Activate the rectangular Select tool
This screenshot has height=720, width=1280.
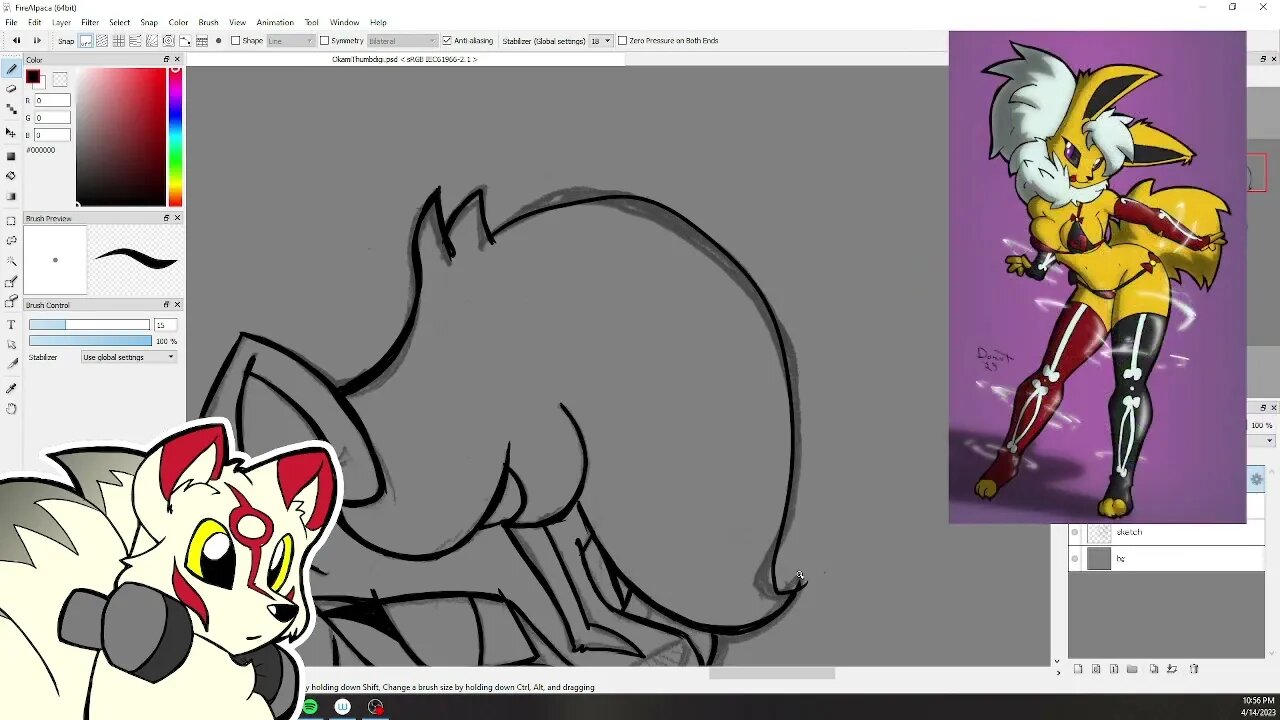(11, 221)
